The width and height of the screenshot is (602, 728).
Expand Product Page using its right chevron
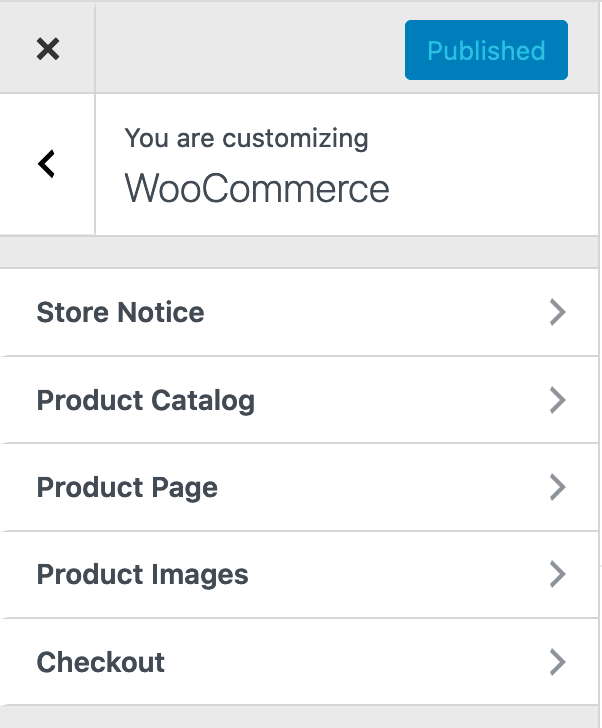click(x=557, y=487)
